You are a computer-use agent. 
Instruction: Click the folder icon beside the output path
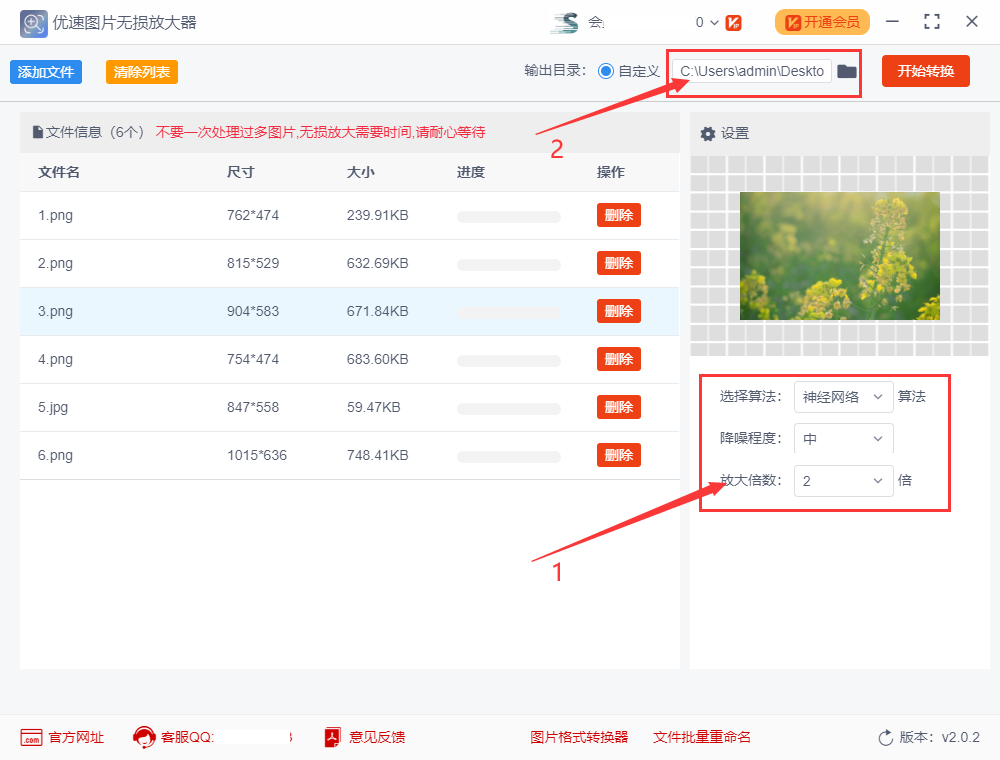coord(846,71)
